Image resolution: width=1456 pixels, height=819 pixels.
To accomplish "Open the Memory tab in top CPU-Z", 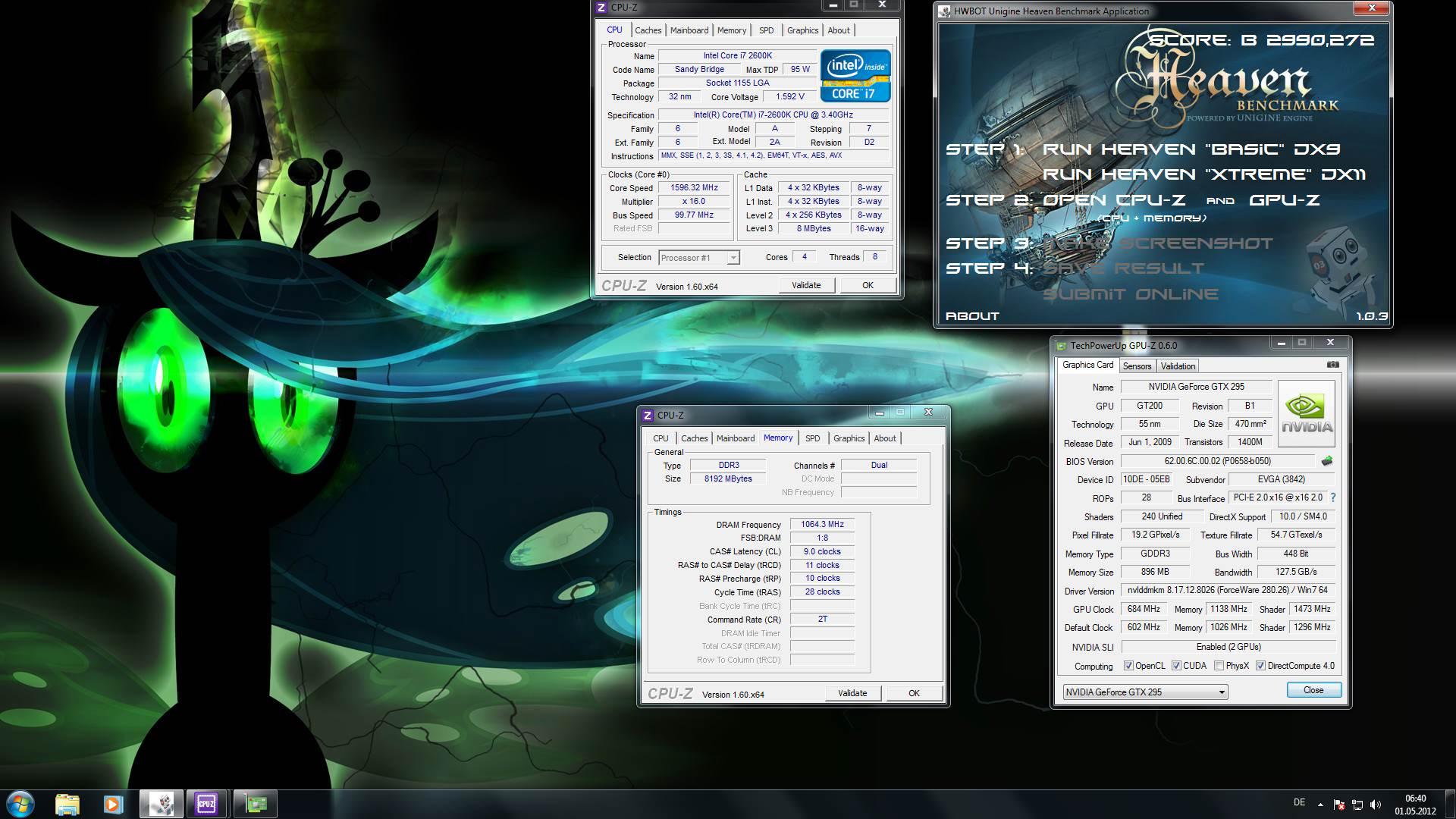I will click(732, 30).
